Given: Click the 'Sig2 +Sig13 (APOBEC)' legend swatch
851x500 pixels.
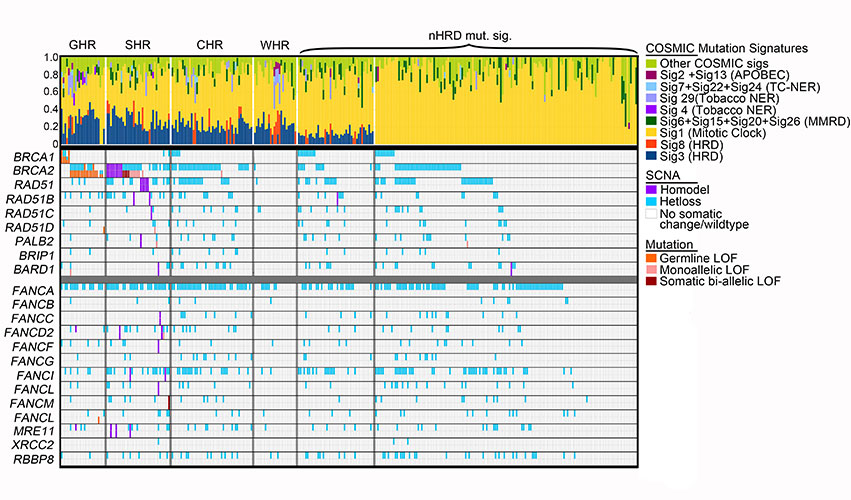Looking at the screenshot, I should coord(651,75).
